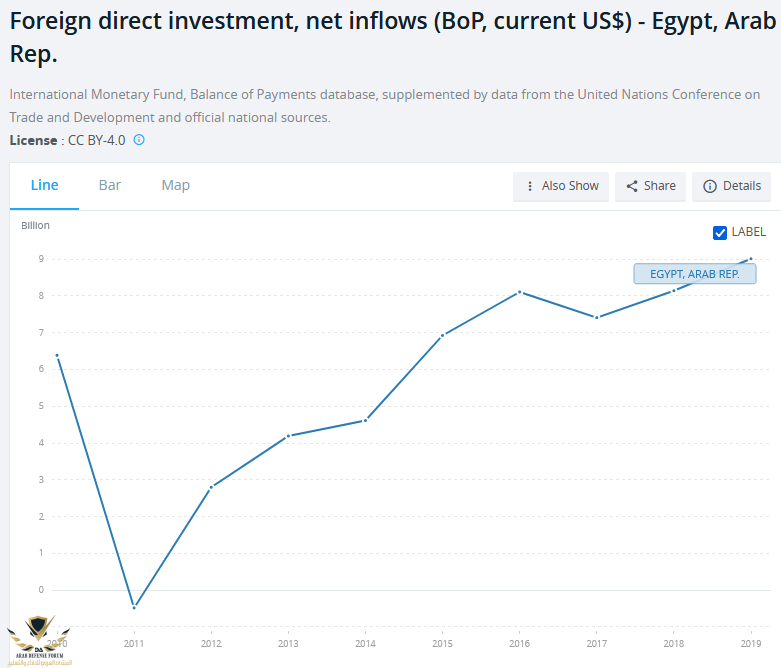Uncheck the LABEL checkbox

[720, 232]
